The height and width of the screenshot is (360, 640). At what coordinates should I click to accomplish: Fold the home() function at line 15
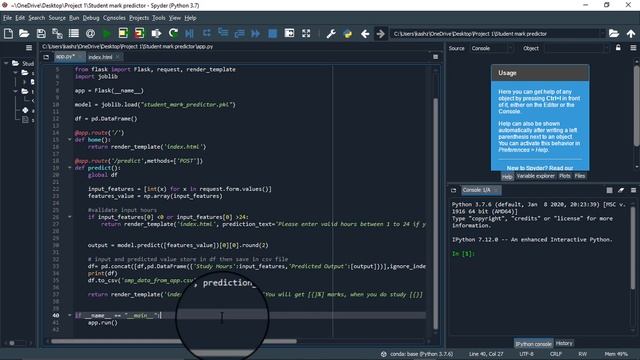pos(69,140)
